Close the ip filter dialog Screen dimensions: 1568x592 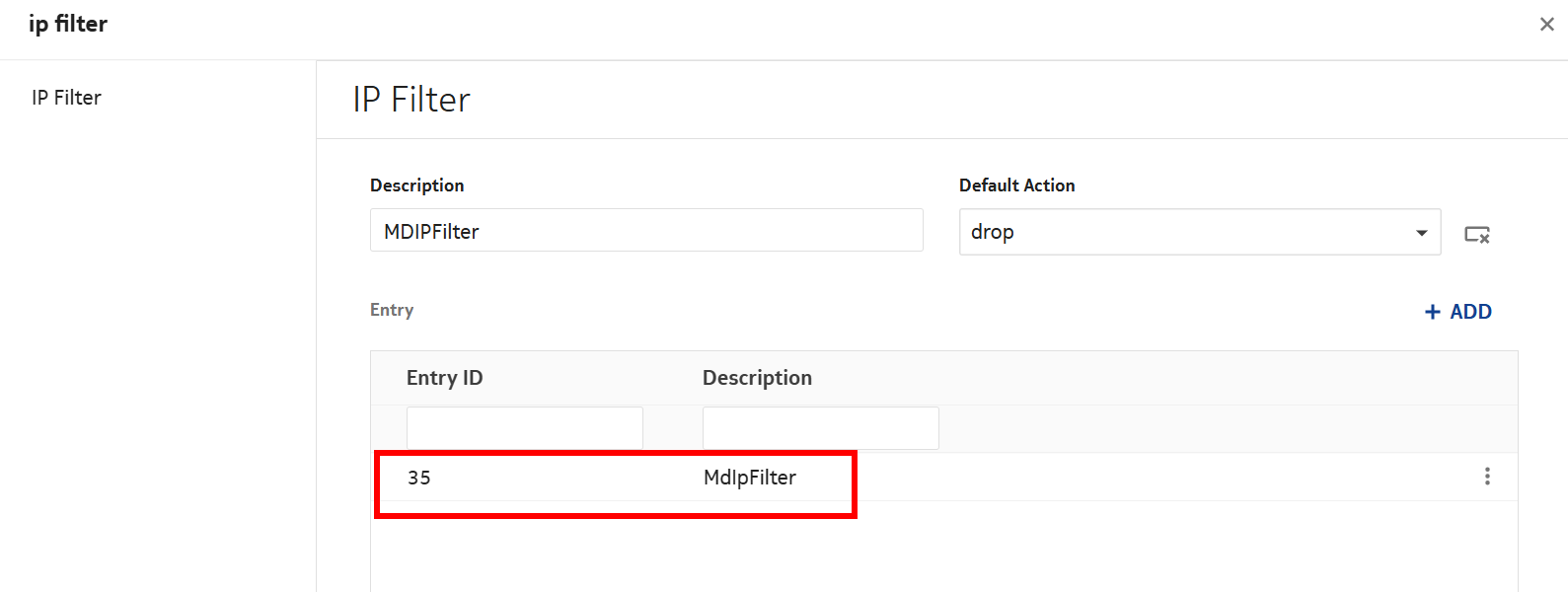[x=1546, y=25]
